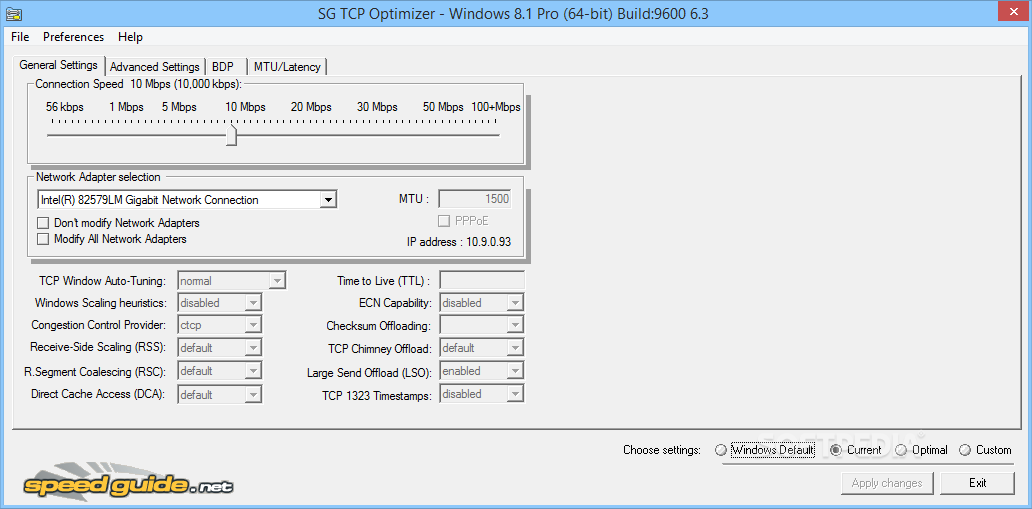Viewport: 1032px width, 509px height.
Task: Switch to the Advanced Settings tab
Action: coord(155,67)
